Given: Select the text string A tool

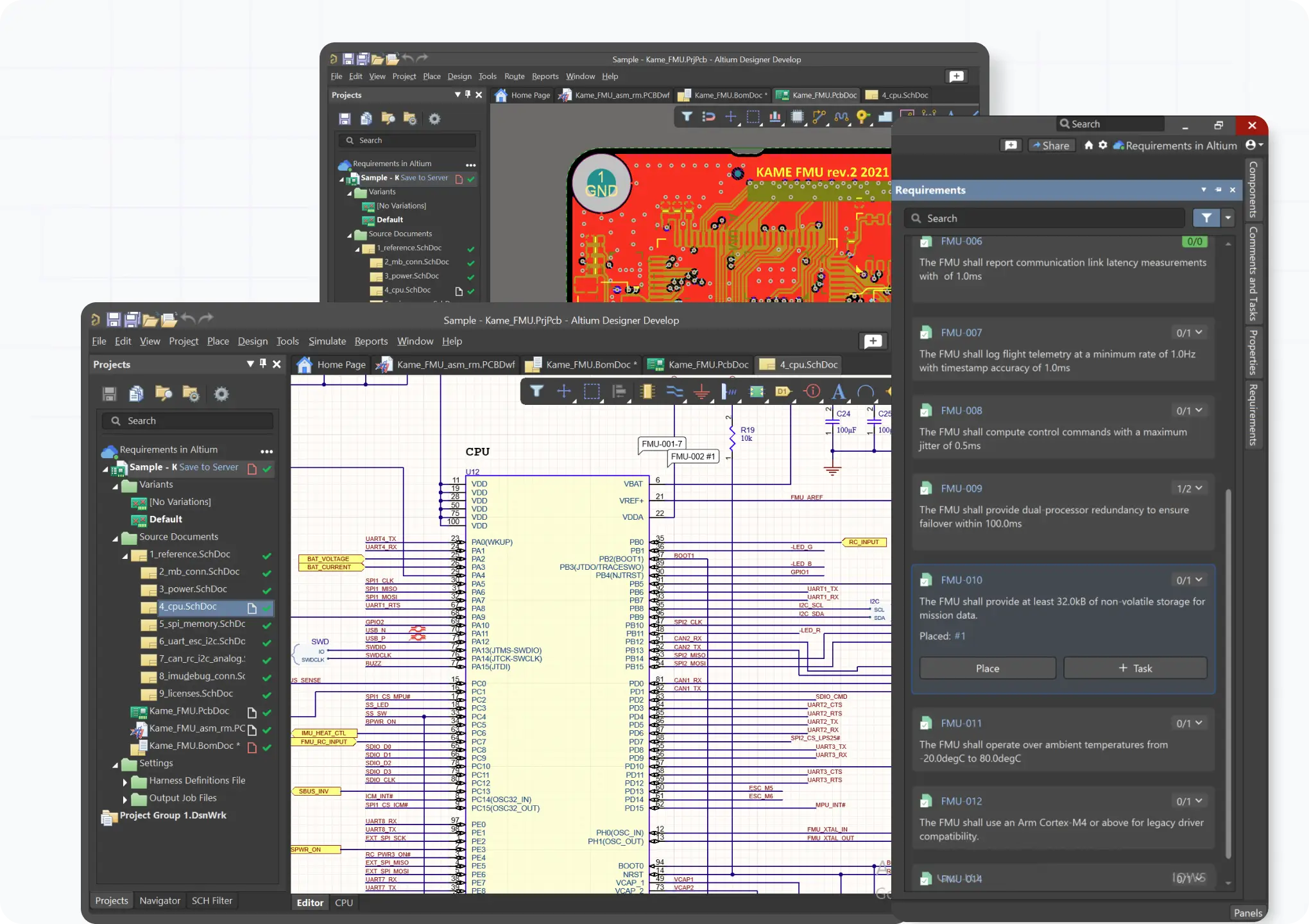Looking at the screenshot, I should (x=838, y=391).
